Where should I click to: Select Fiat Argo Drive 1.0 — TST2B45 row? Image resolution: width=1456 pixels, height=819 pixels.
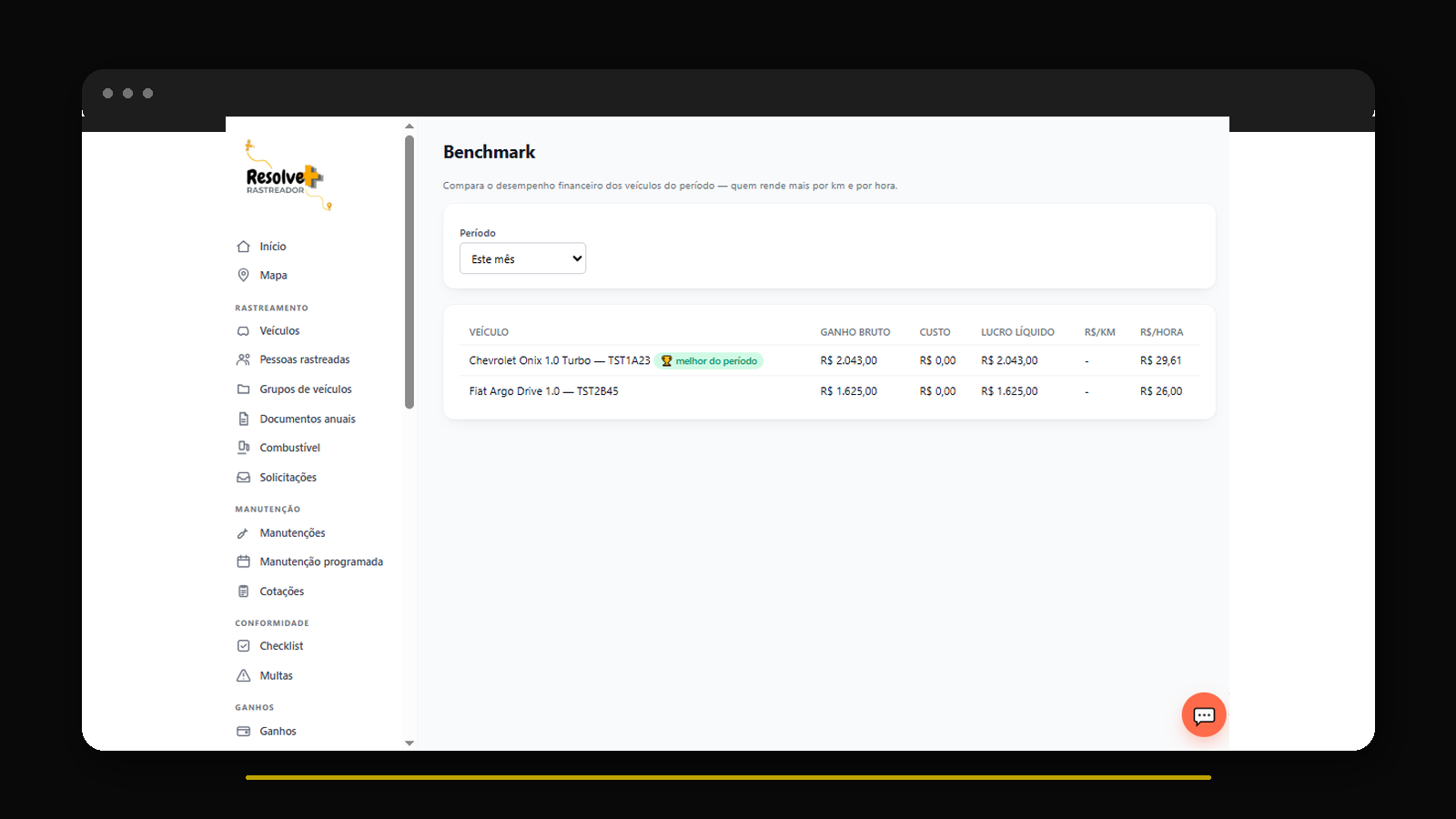point(829,391)
